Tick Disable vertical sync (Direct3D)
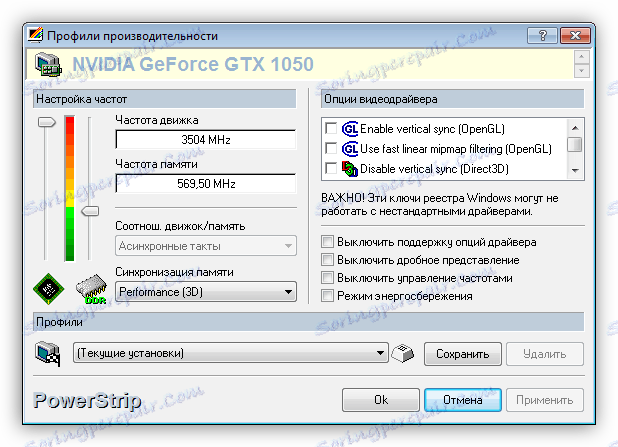Screen dimensions: 618x447 point(331,169)
